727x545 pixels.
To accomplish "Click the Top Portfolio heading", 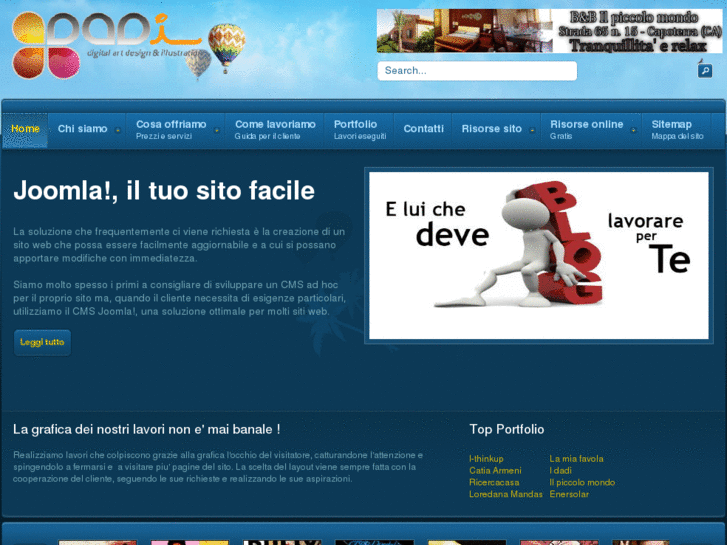I will [507, 429].
